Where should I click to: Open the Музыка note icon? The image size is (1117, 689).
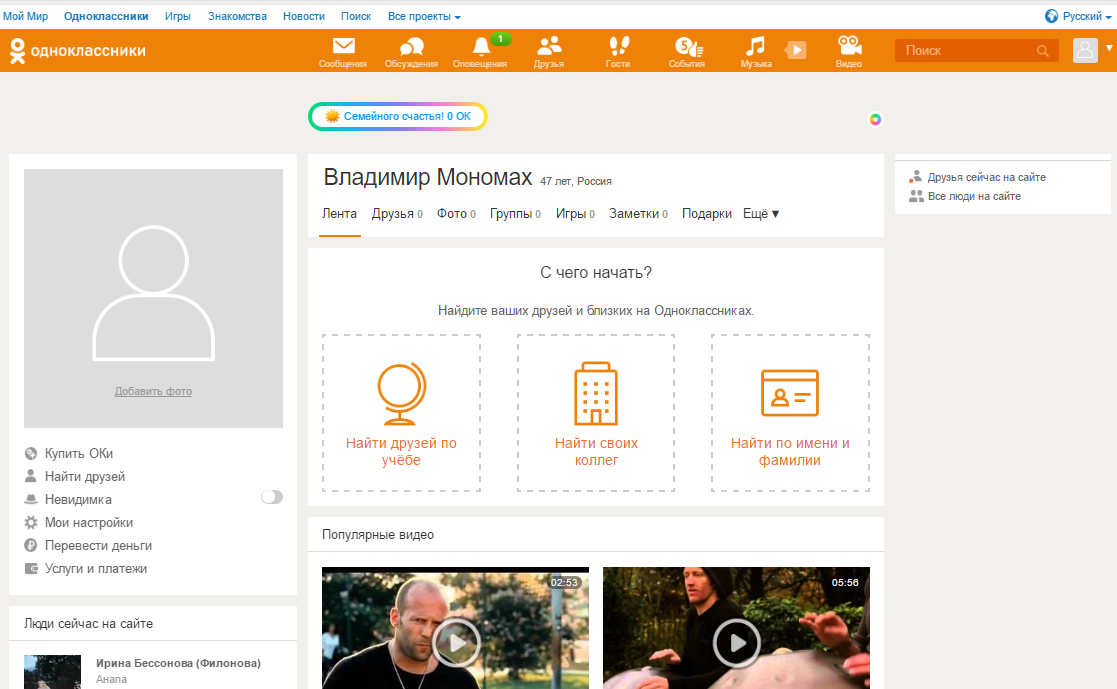click(756, 47)
